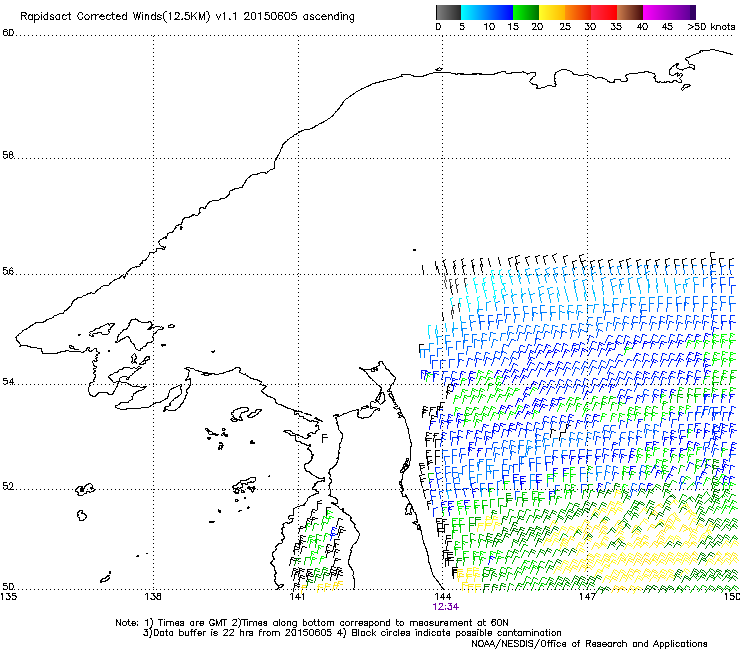Image resolution: width=740 pixels, height=650 pixels.
Task: Click the Rapidscat Corrected Winds title text
Action: tap(187, 16)
